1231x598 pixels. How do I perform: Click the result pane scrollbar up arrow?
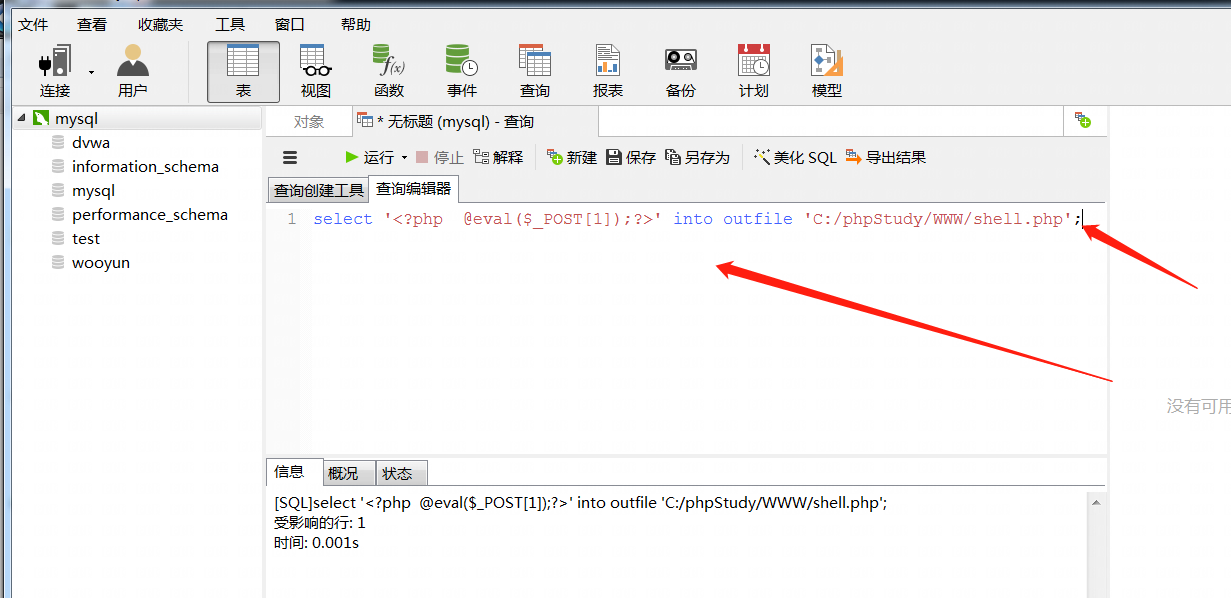(1097, 503)
